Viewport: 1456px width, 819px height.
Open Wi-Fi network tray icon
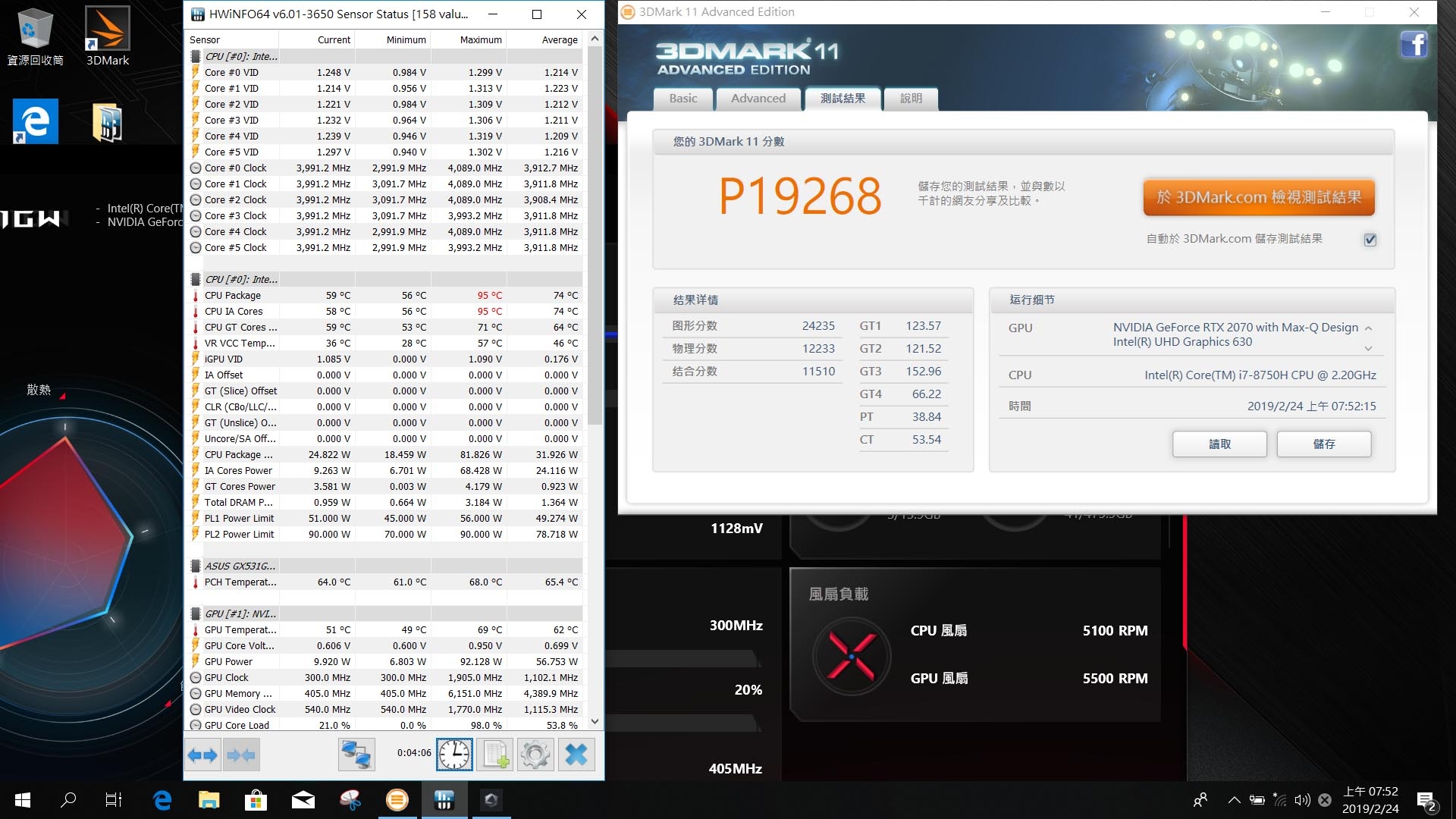pyautogui.click(x=1280, y=800)
